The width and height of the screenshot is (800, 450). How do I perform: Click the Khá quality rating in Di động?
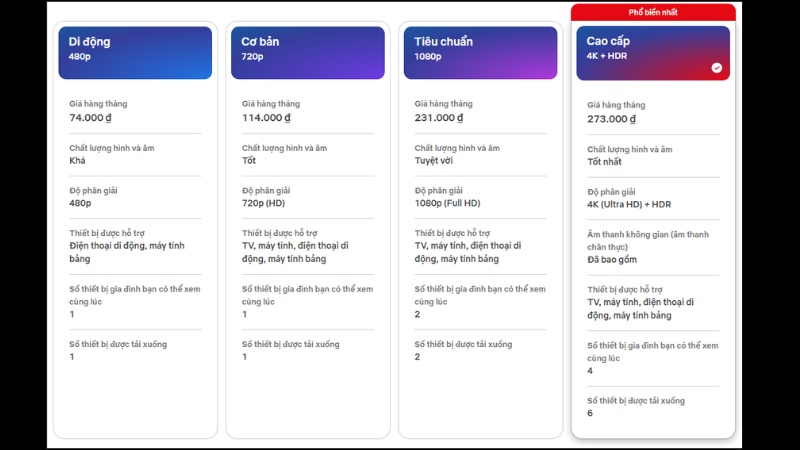[x=77, y=160]
